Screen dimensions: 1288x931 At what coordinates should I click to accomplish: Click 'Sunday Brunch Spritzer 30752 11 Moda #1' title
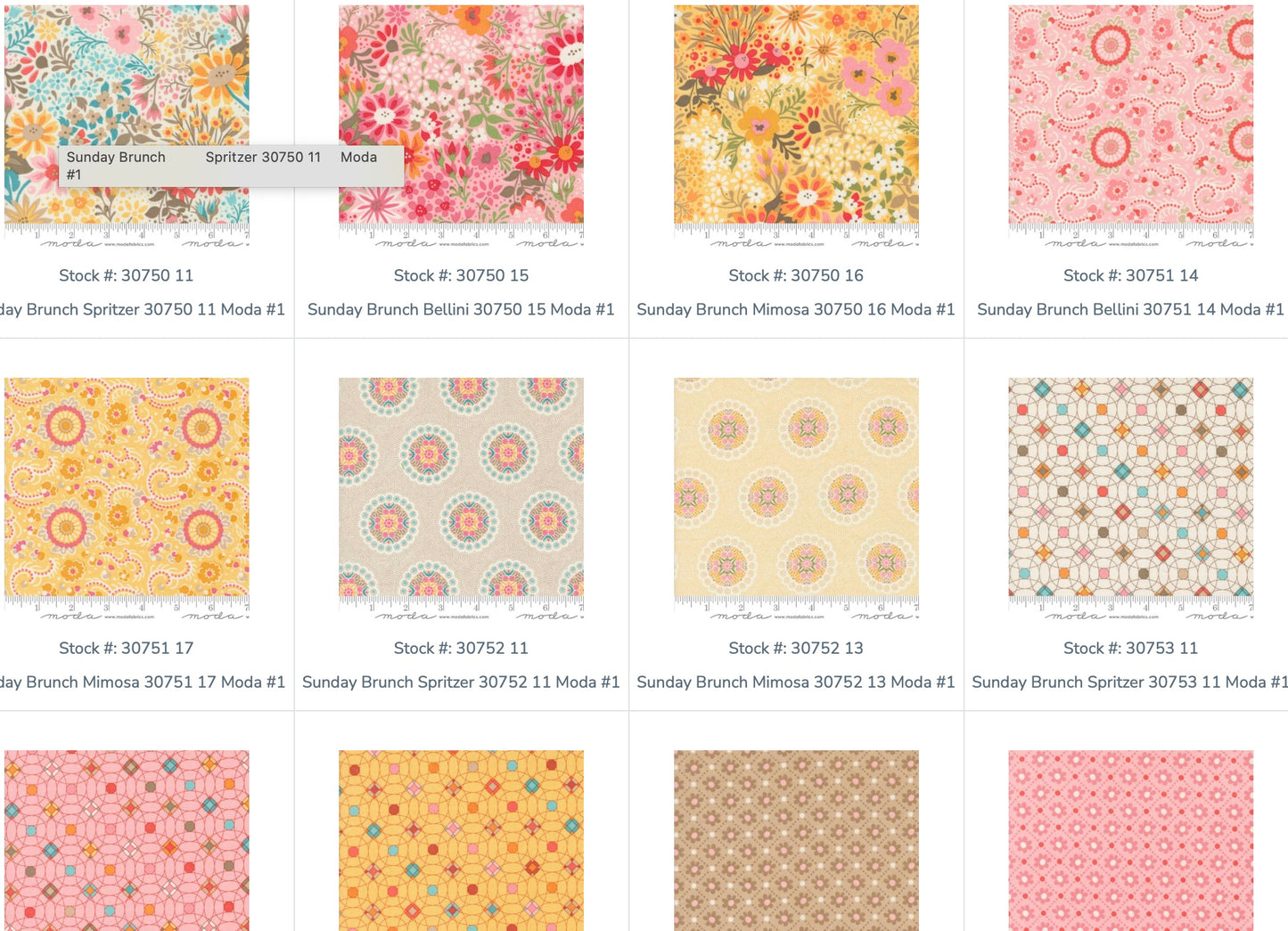click(461, 682)
